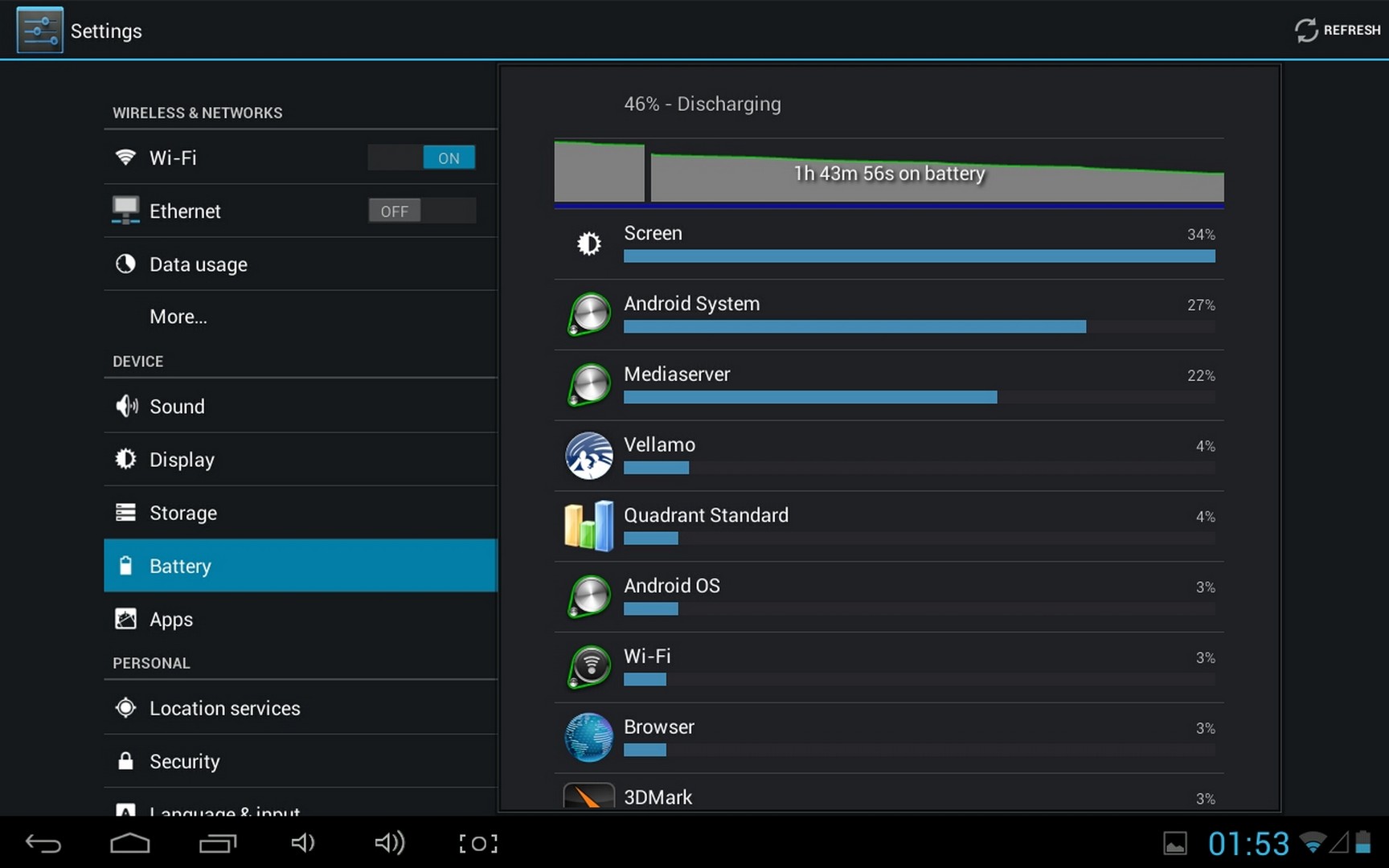Tap the Mediaserver '22%' value
This screenshot has width=1389, height=868.
click(x=1201, y=375)
